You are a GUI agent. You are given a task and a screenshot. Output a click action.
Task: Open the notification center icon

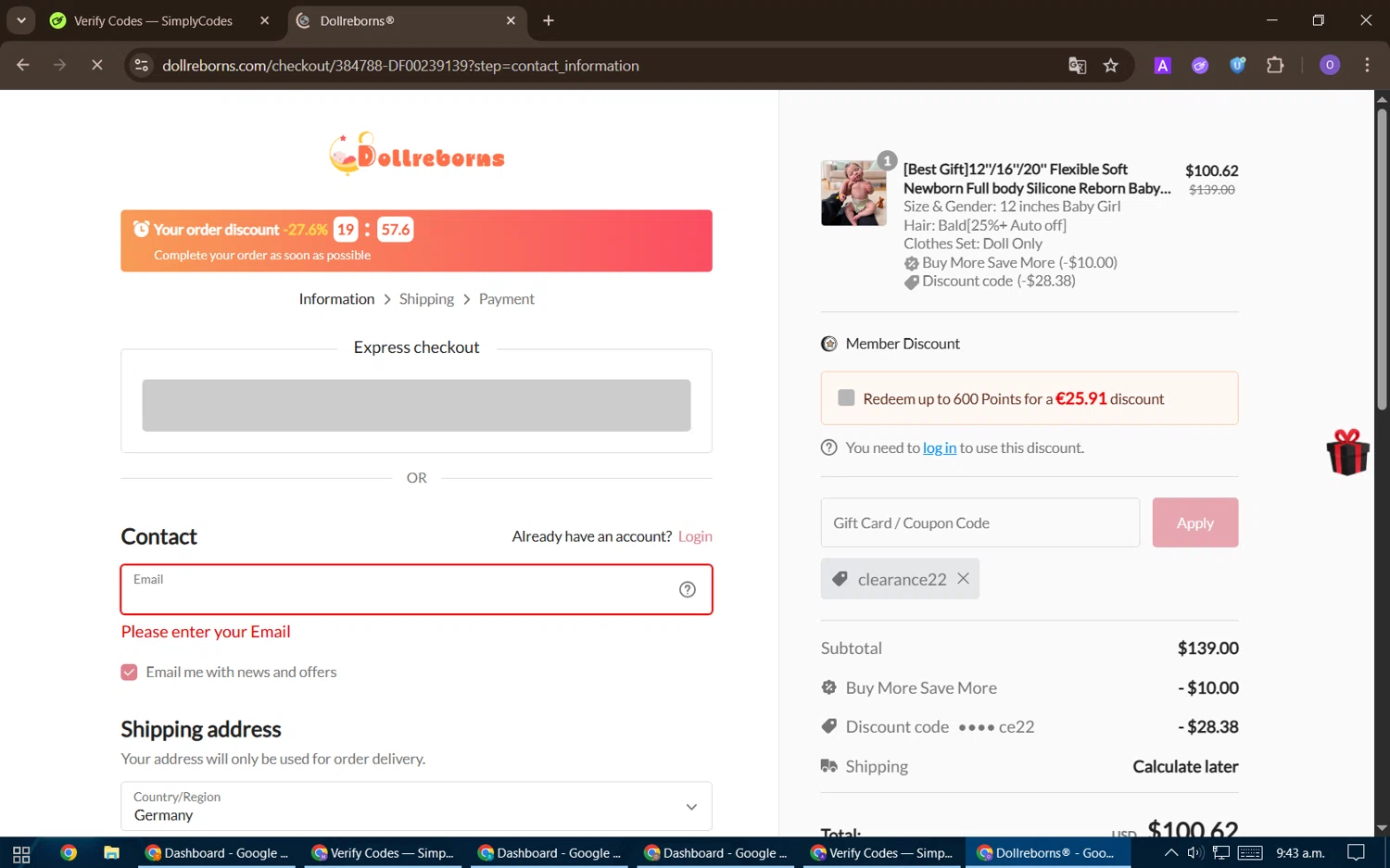point(1356,853)
